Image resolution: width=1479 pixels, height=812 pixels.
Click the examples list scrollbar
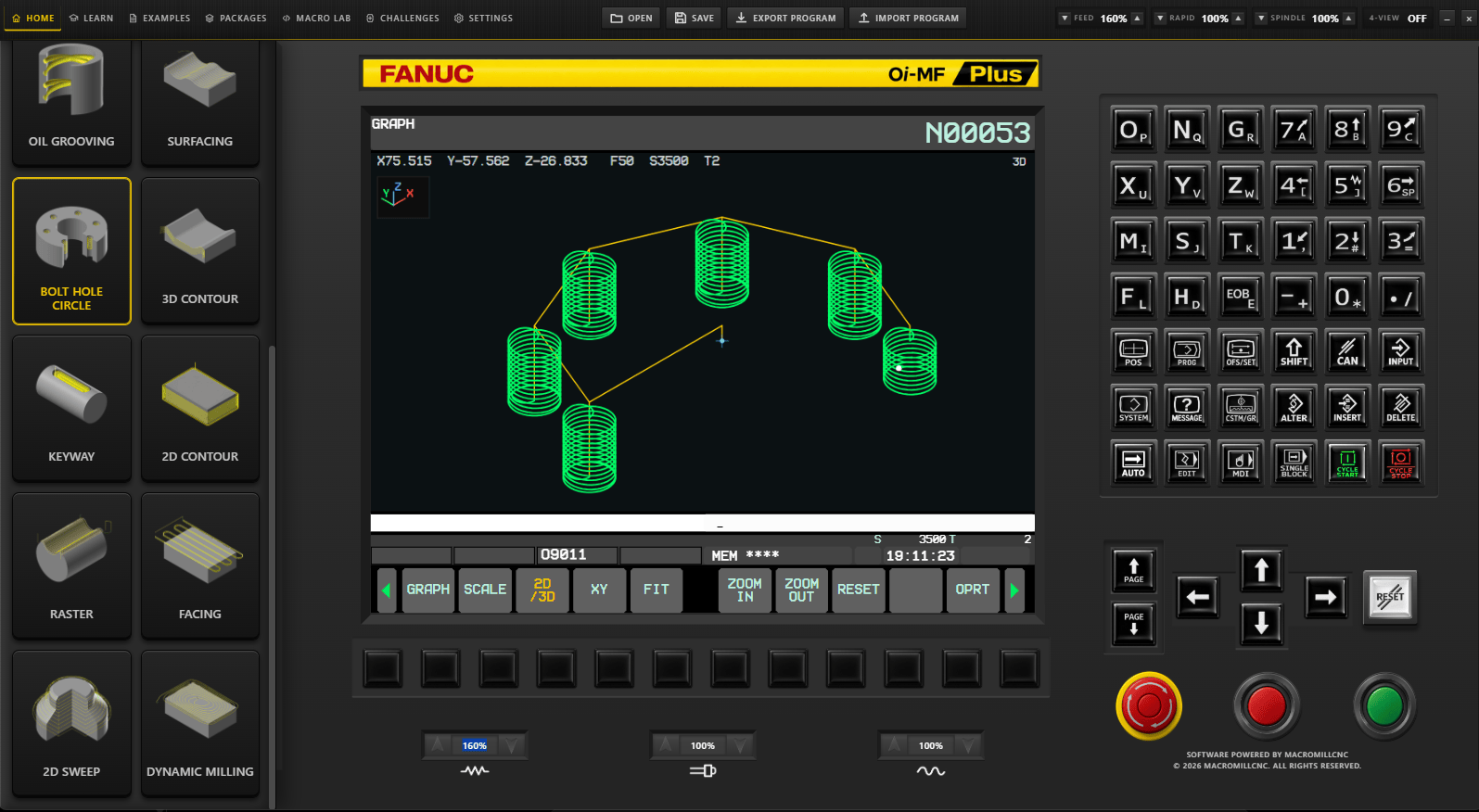[272, 575]
